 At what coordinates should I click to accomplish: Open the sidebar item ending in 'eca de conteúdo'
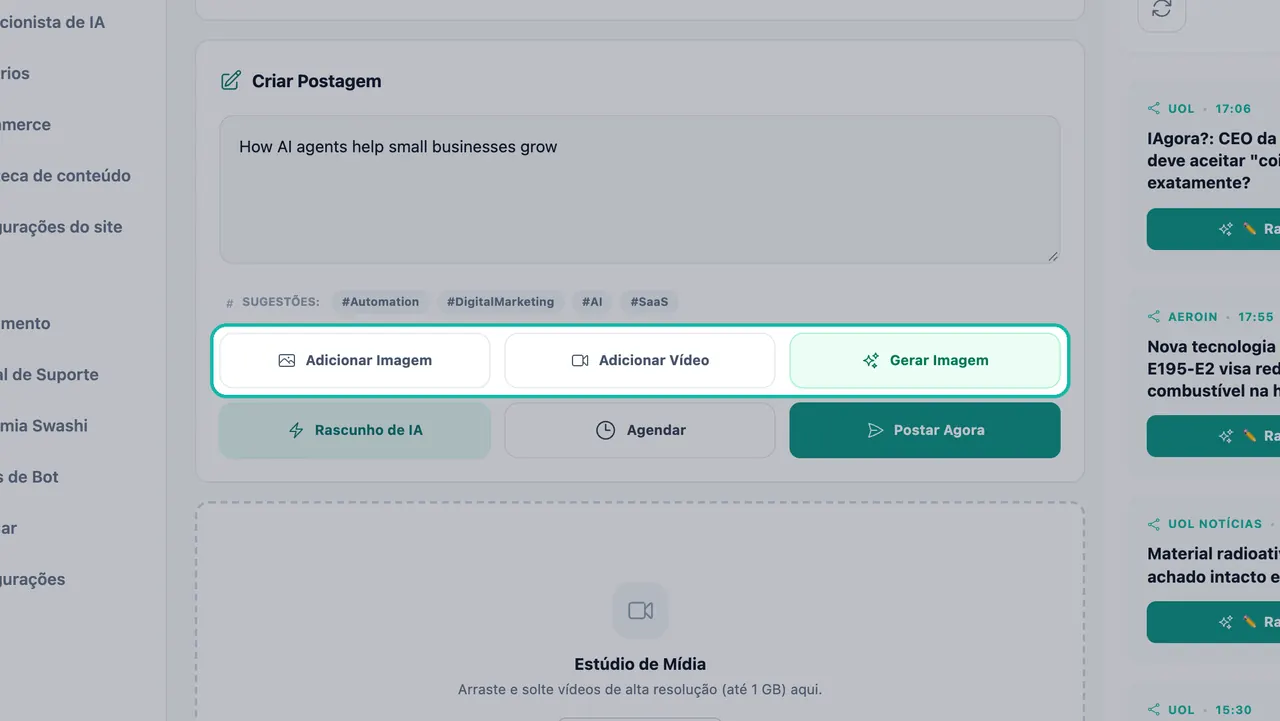pos(65,176)
